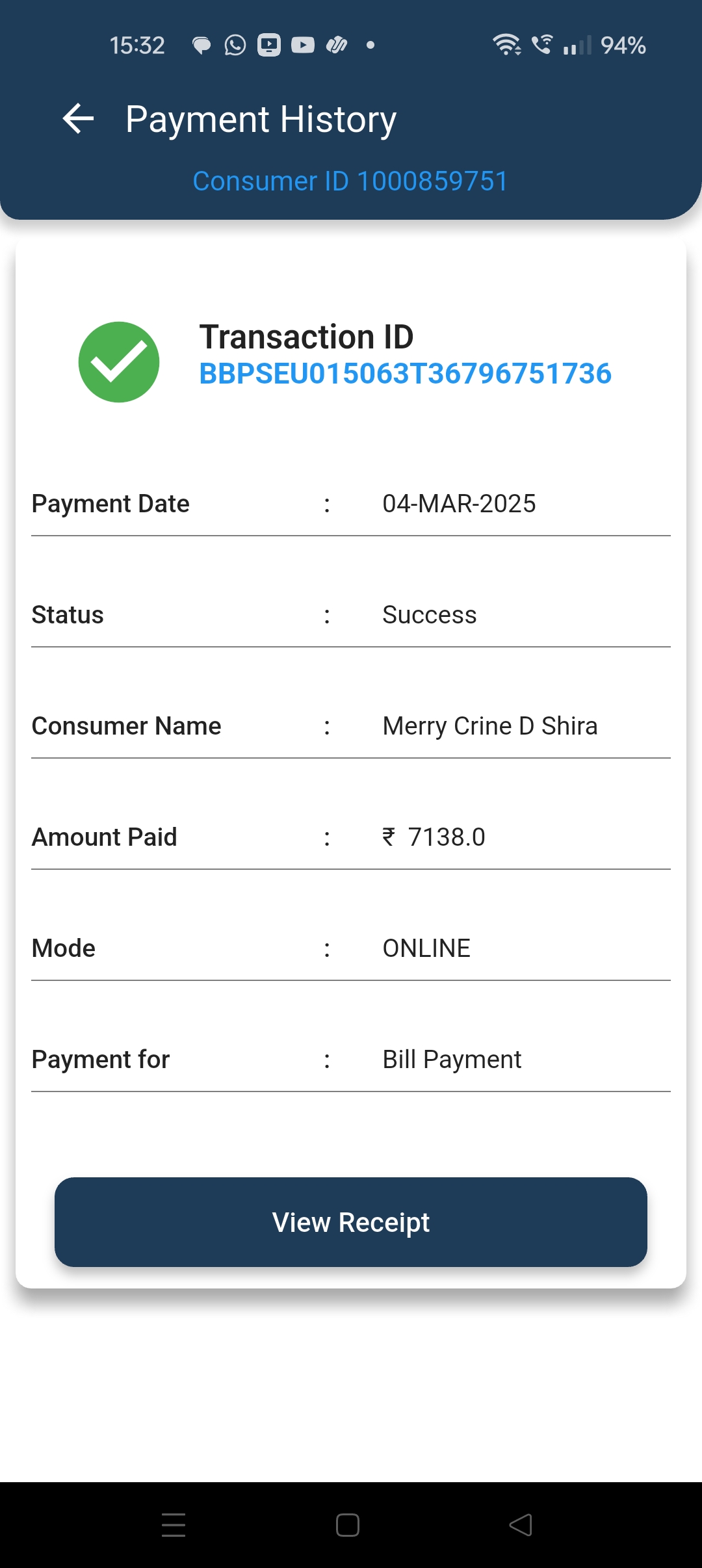Image resolution: width=702 pixels, height=1568 pixels.
Task: Tap the YouTube notification icon
Action: 303,45
